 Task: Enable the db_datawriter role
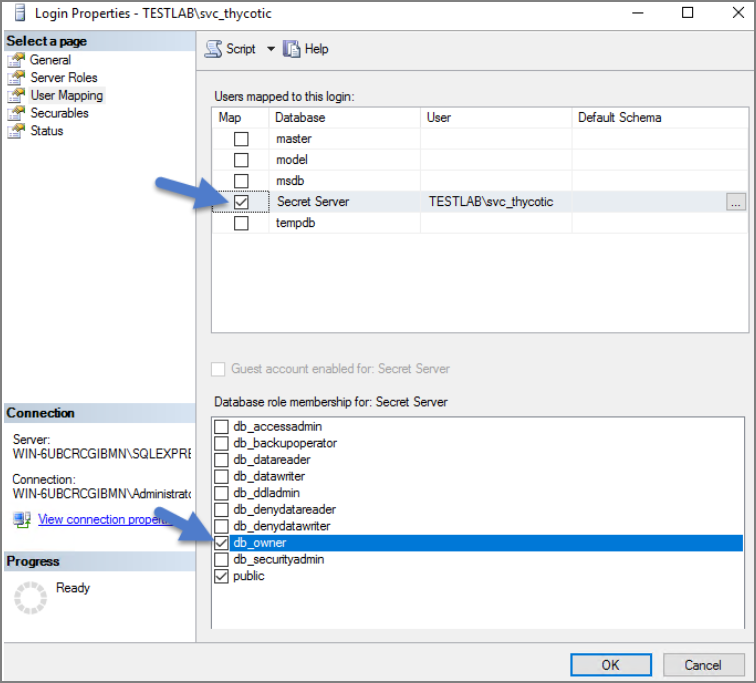221,476
